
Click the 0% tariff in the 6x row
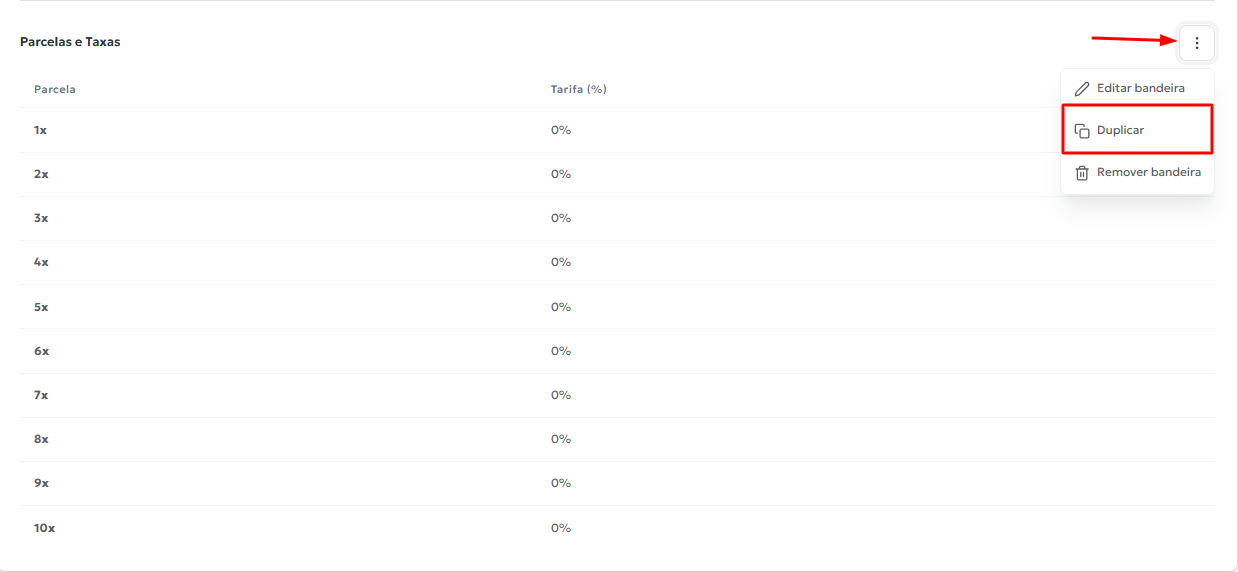coord(561,351)
